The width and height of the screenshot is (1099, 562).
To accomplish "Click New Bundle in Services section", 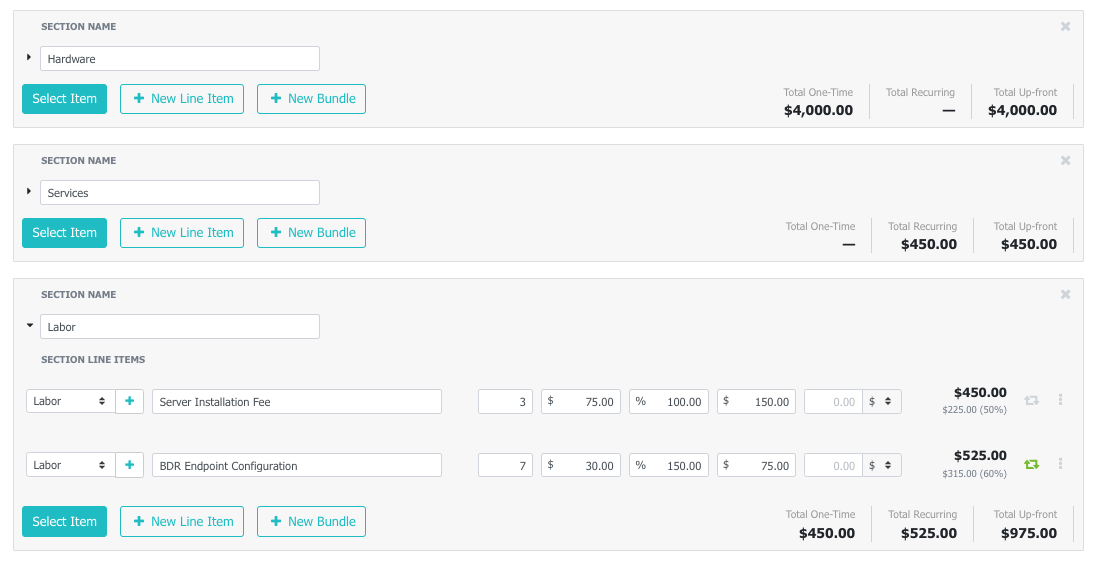I will click(x=312, y=233).
